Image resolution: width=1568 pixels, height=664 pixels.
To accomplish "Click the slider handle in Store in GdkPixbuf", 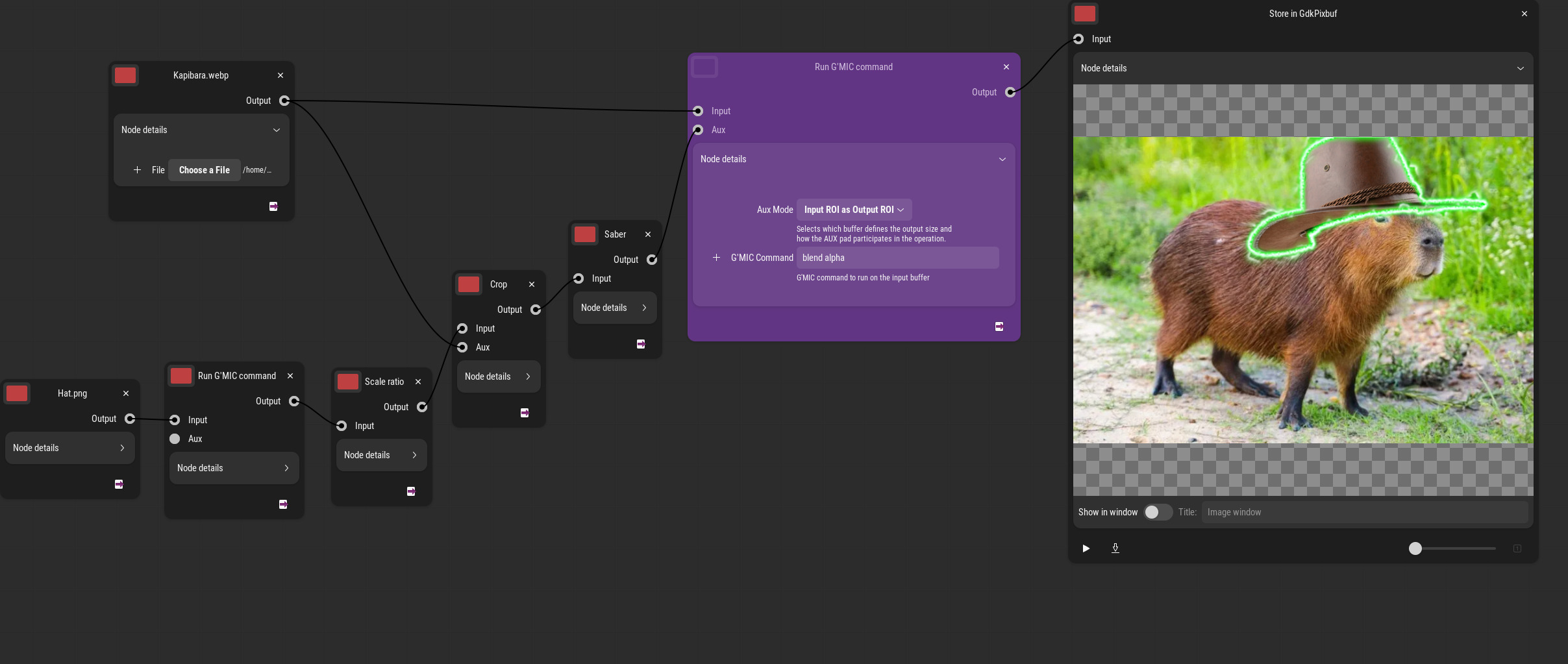I will (1415, 548).
